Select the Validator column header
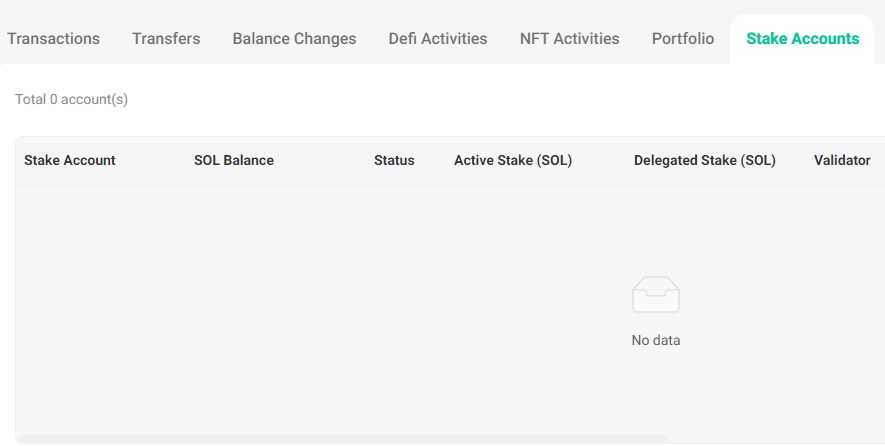The image size is (885, 446). pos(842,160)
